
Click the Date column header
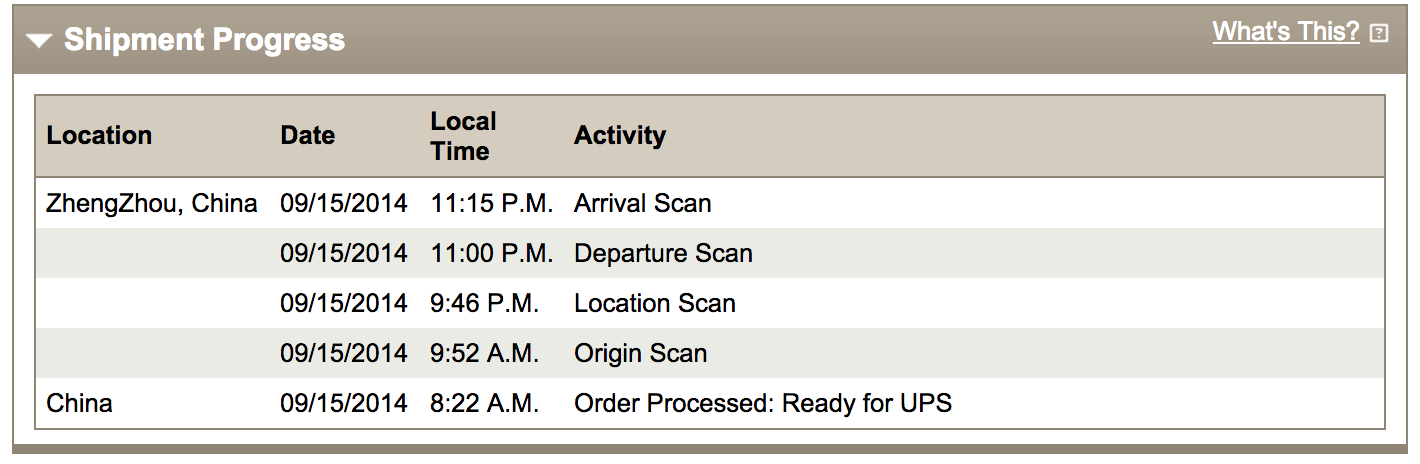(307, 136)
